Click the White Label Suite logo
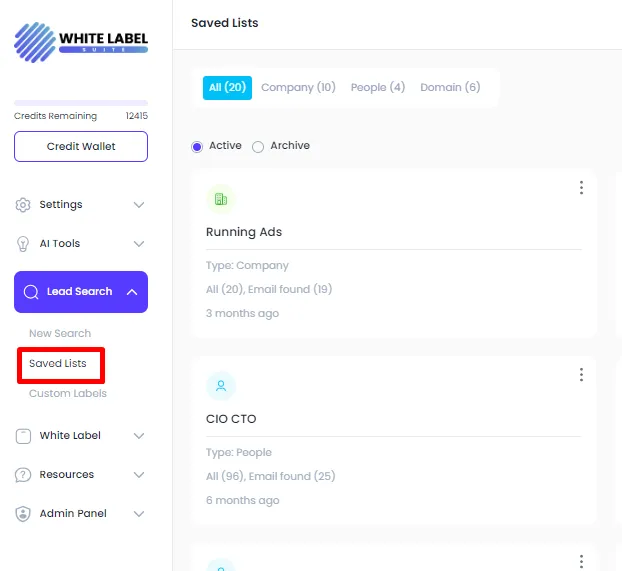Viewport: 622px width, 571px height. coord(81,42)
